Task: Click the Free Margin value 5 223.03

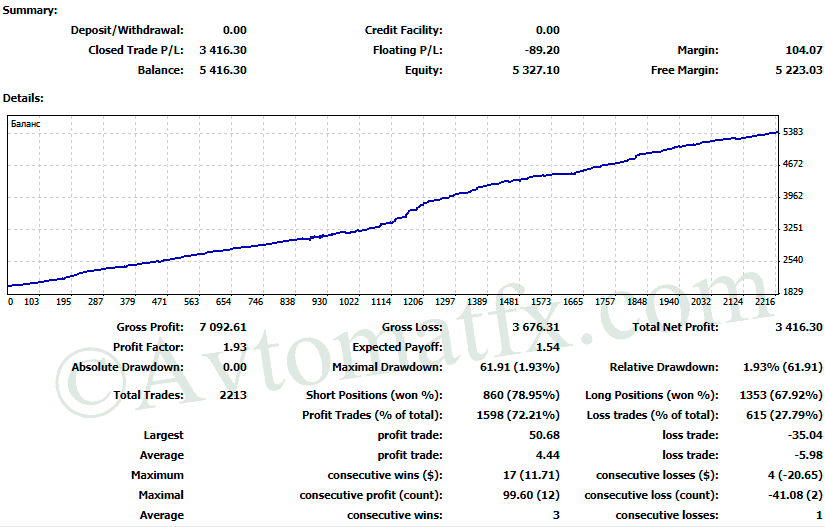Action: click(798, 70)
